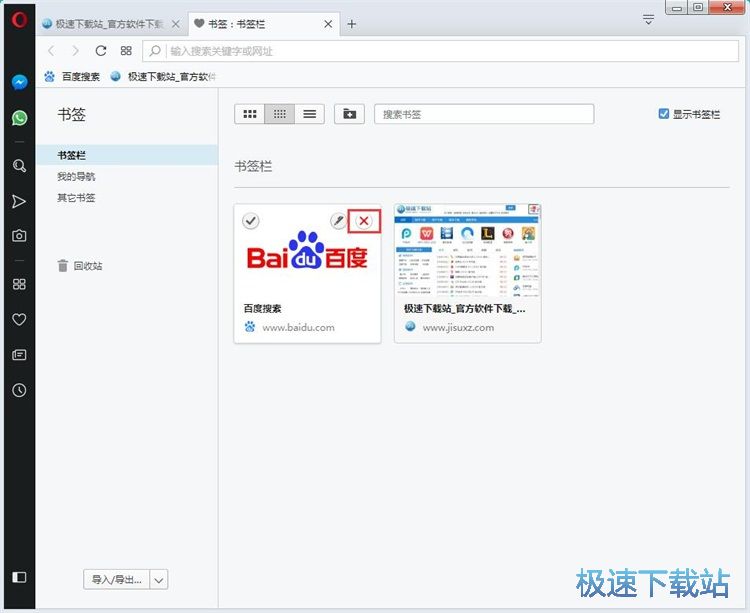Open Speed Dial grid icon in sidebar
The height and width of the screenshot is (613, 750).
pos(19,284)
